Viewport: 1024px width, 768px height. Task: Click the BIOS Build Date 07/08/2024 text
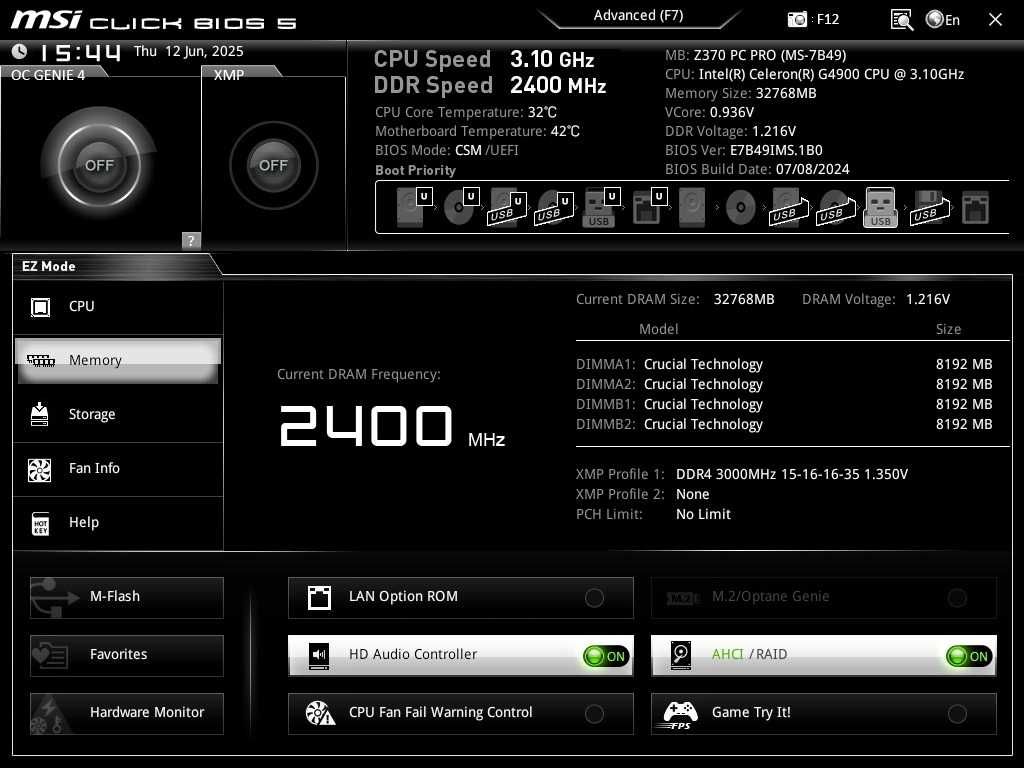757,169
